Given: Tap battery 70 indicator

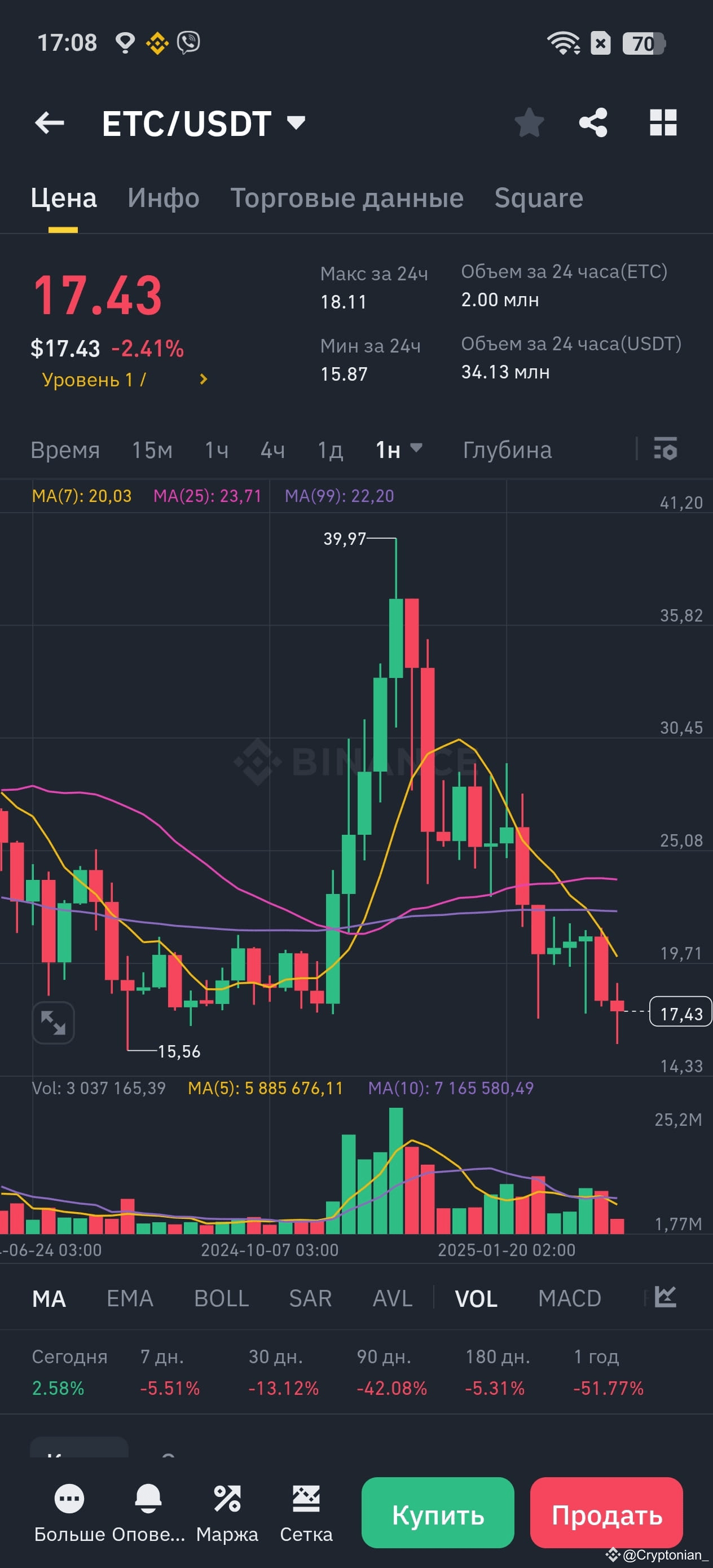Looking at the screenshot, I should pyautogui.click(x=644, y=43).
